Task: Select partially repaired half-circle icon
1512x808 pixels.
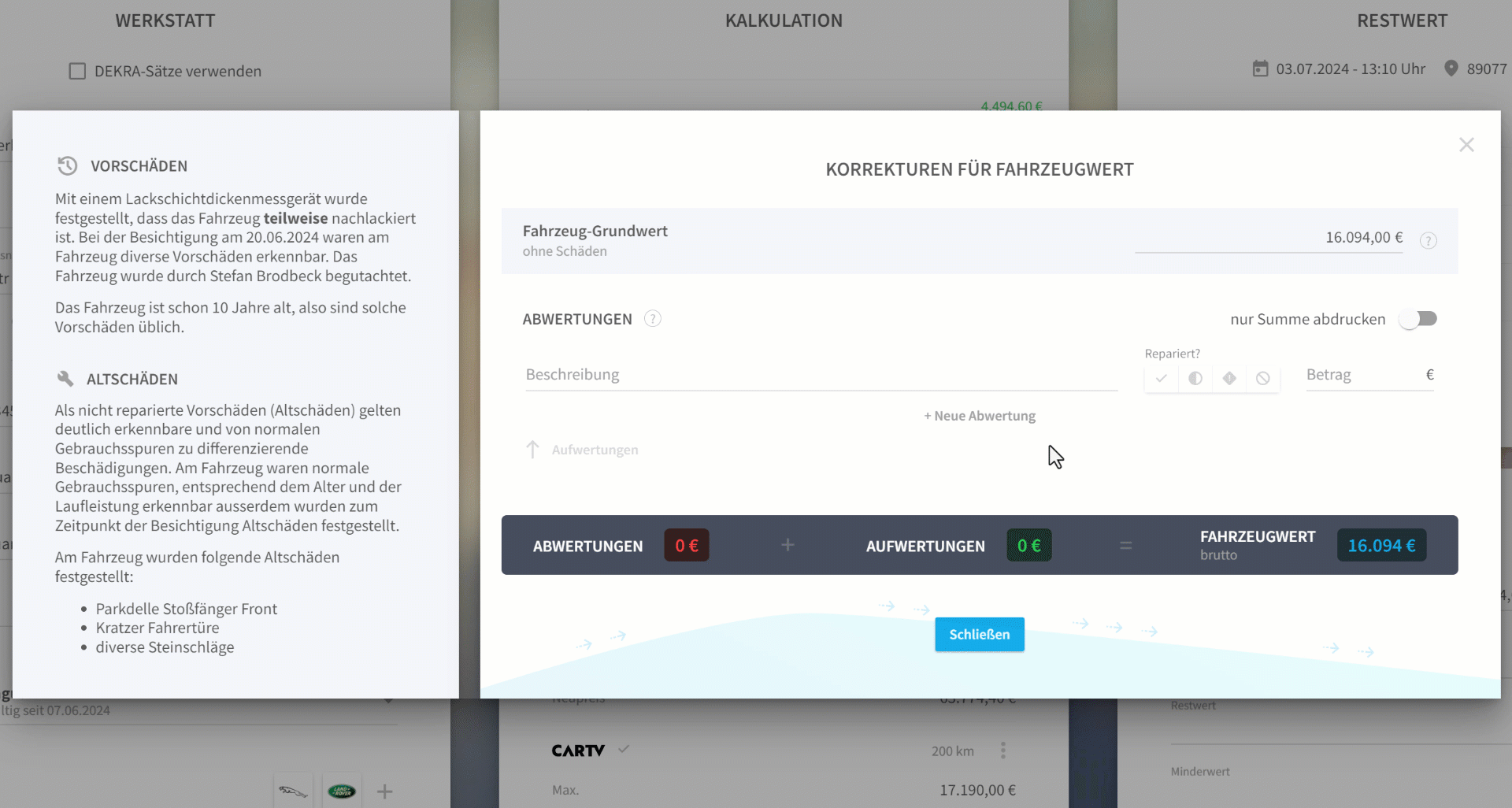Action: tap(1195, 378)
